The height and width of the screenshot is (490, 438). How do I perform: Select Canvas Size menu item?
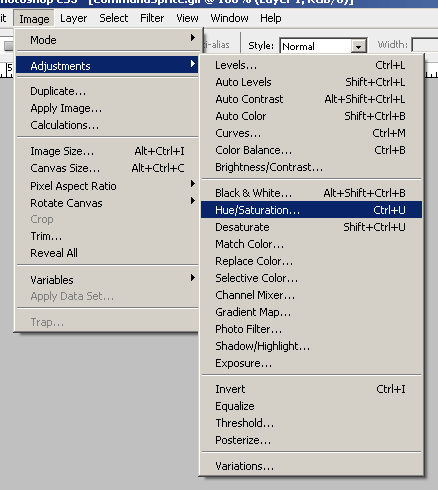tap(107, 168)
